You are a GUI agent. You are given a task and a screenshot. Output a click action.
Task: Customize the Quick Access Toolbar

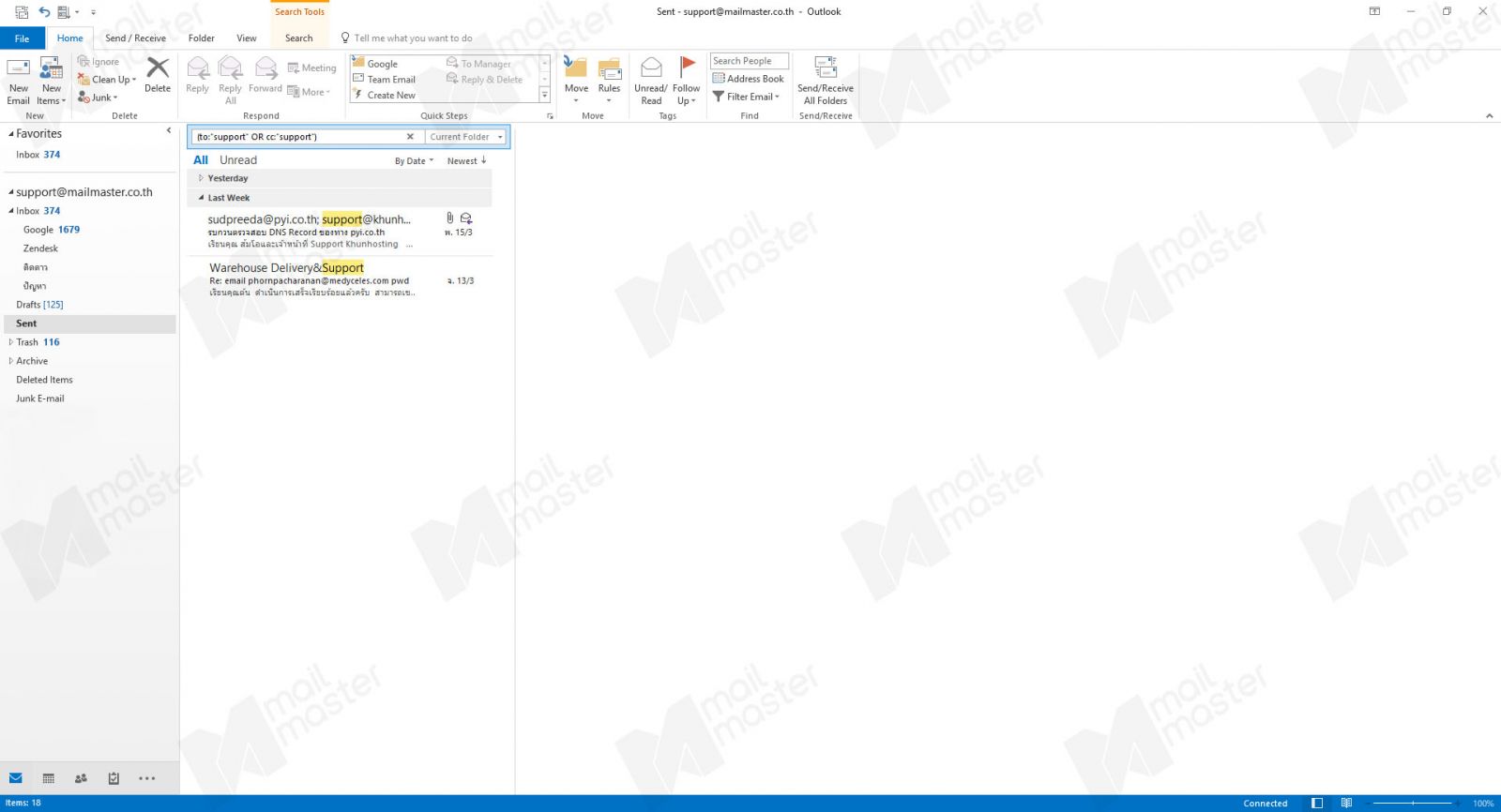click(93, 12)
